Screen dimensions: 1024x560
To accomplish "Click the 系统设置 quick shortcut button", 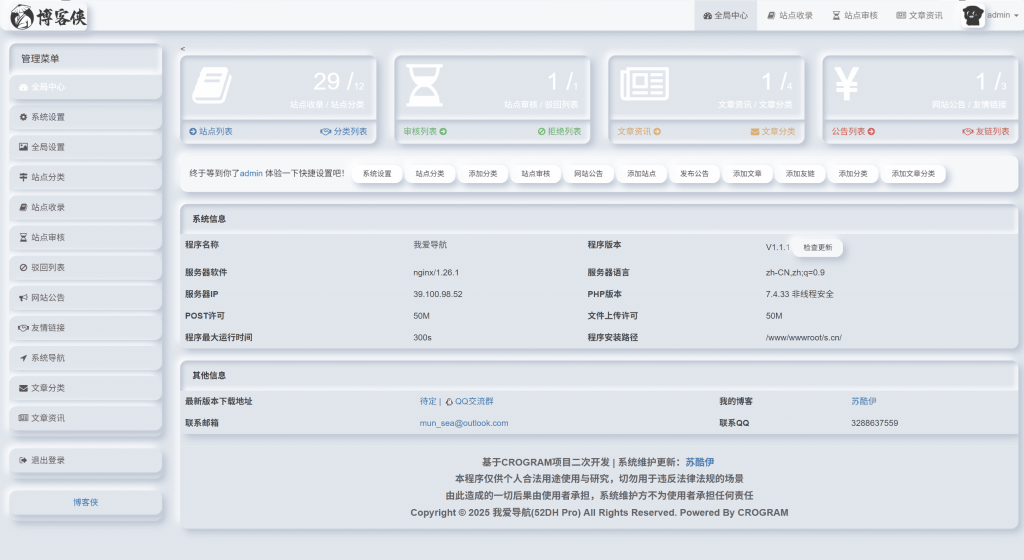I will [377, 174].
